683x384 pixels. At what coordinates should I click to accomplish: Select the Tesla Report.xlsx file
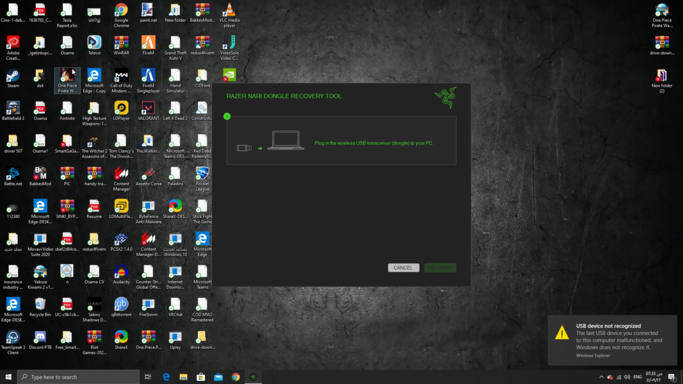click(67, 15)
